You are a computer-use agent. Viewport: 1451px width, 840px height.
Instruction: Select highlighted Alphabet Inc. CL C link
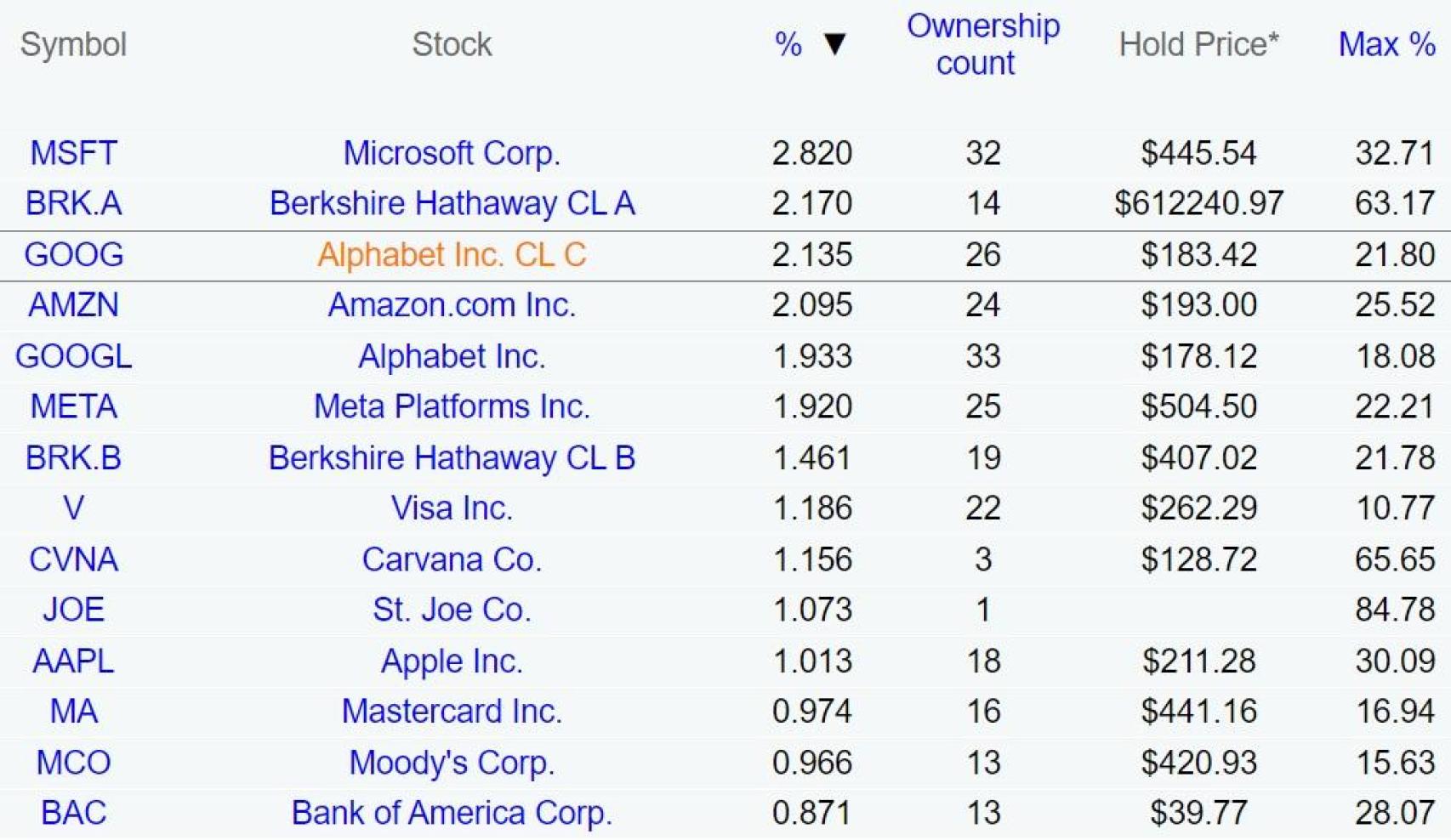coord(452,254)
